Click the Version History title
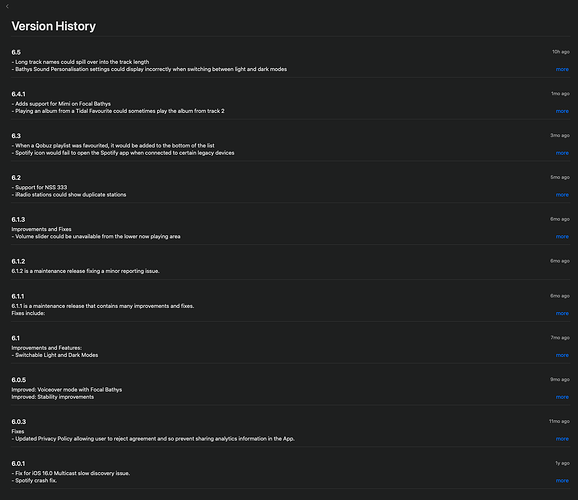Image resolution: width=578 pixels, height=500 pixels. 53,26
